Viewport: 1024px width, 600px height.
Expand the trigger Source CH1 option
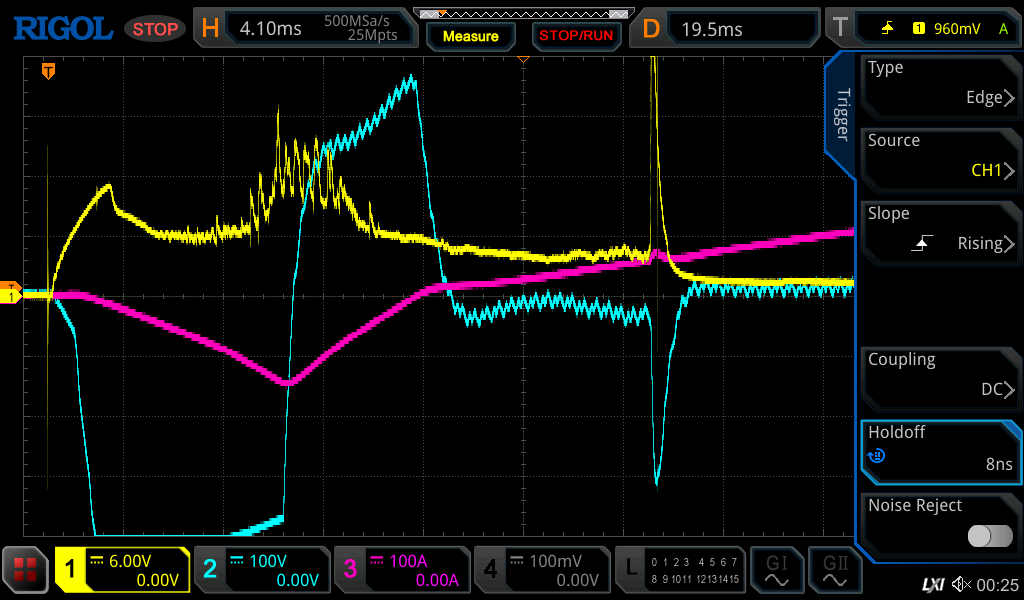[x=940, y=156]
